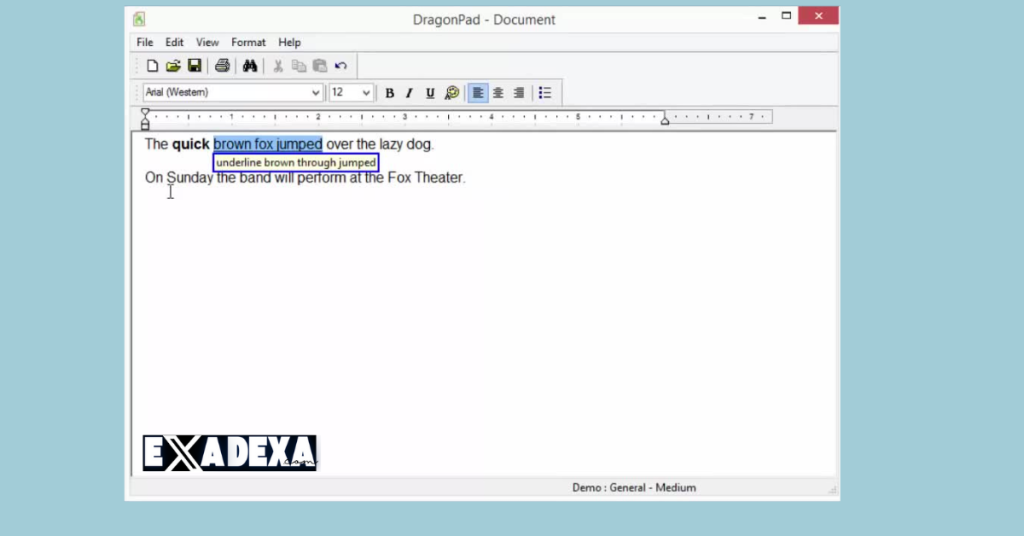
Task: Click the Open folder icon
Action: [173, 66]
